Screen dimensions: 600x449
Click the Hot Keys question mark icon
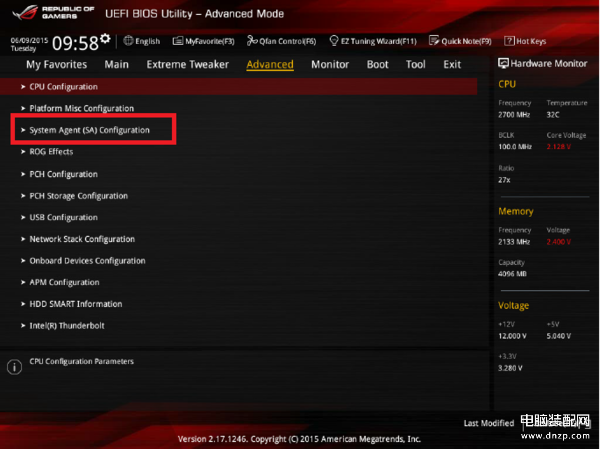click(x=509, y=41)
